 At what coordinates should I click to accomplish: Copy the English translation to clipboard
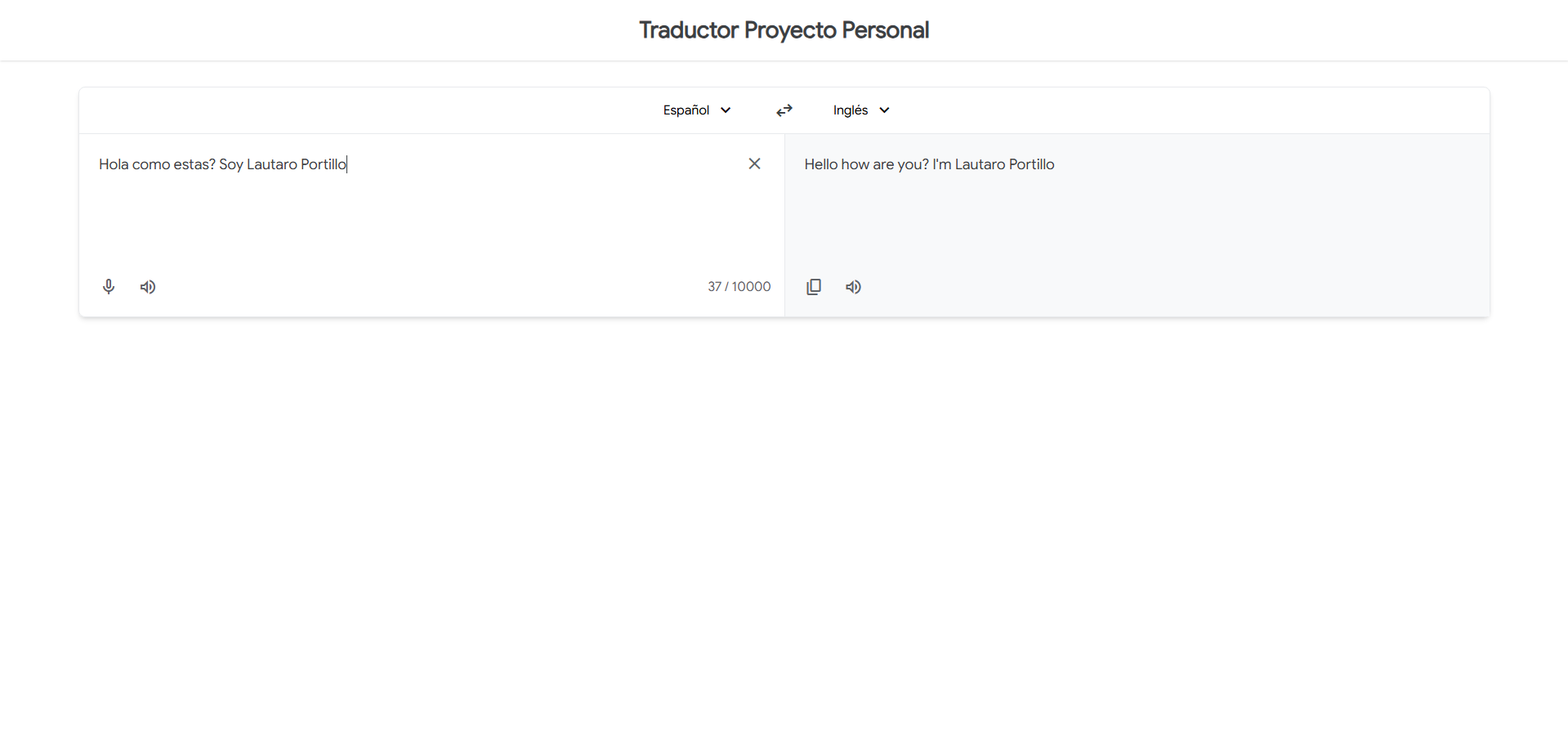[814, 287]
